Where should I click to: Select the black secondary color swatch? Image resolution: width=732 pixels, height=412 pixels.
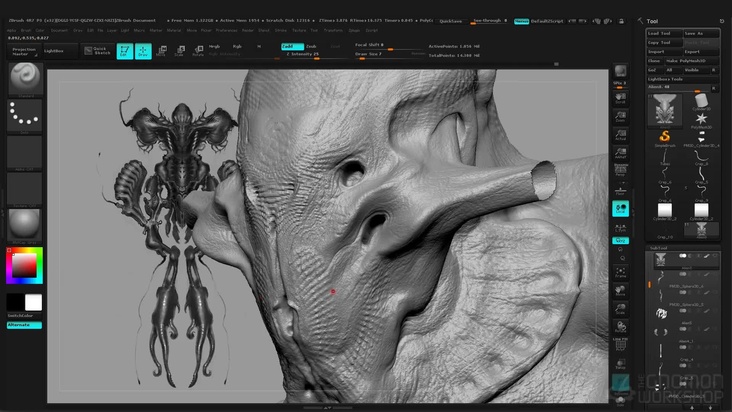click(15, 302)
